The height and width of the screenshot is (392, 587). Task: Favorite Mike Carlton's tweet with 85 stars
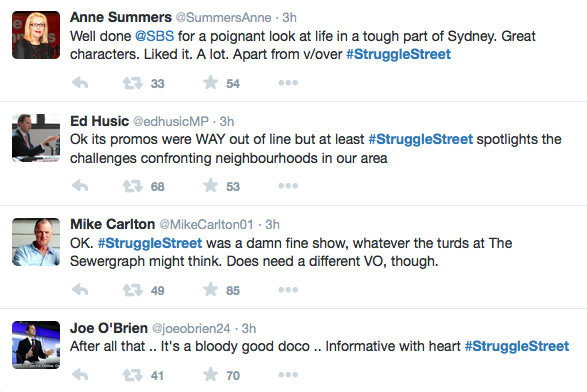[x=210, y=289]
